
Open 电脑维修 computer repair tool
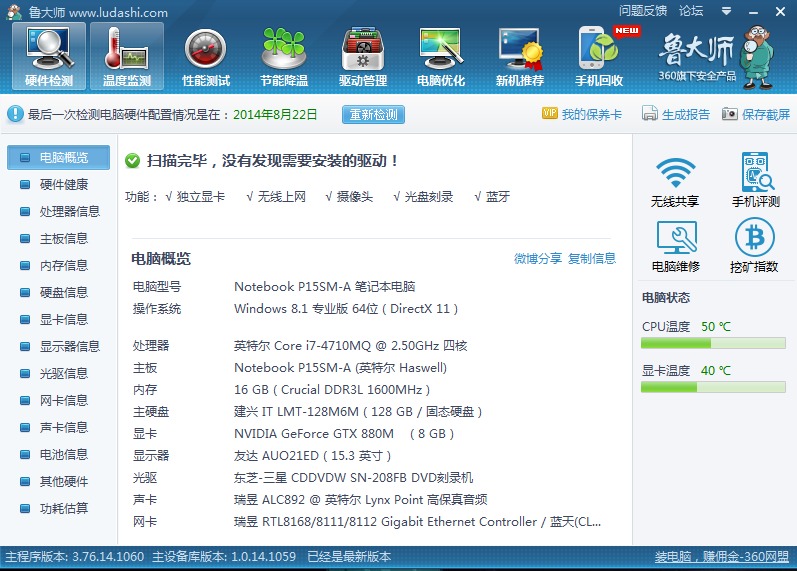click(x=676, y=247)
